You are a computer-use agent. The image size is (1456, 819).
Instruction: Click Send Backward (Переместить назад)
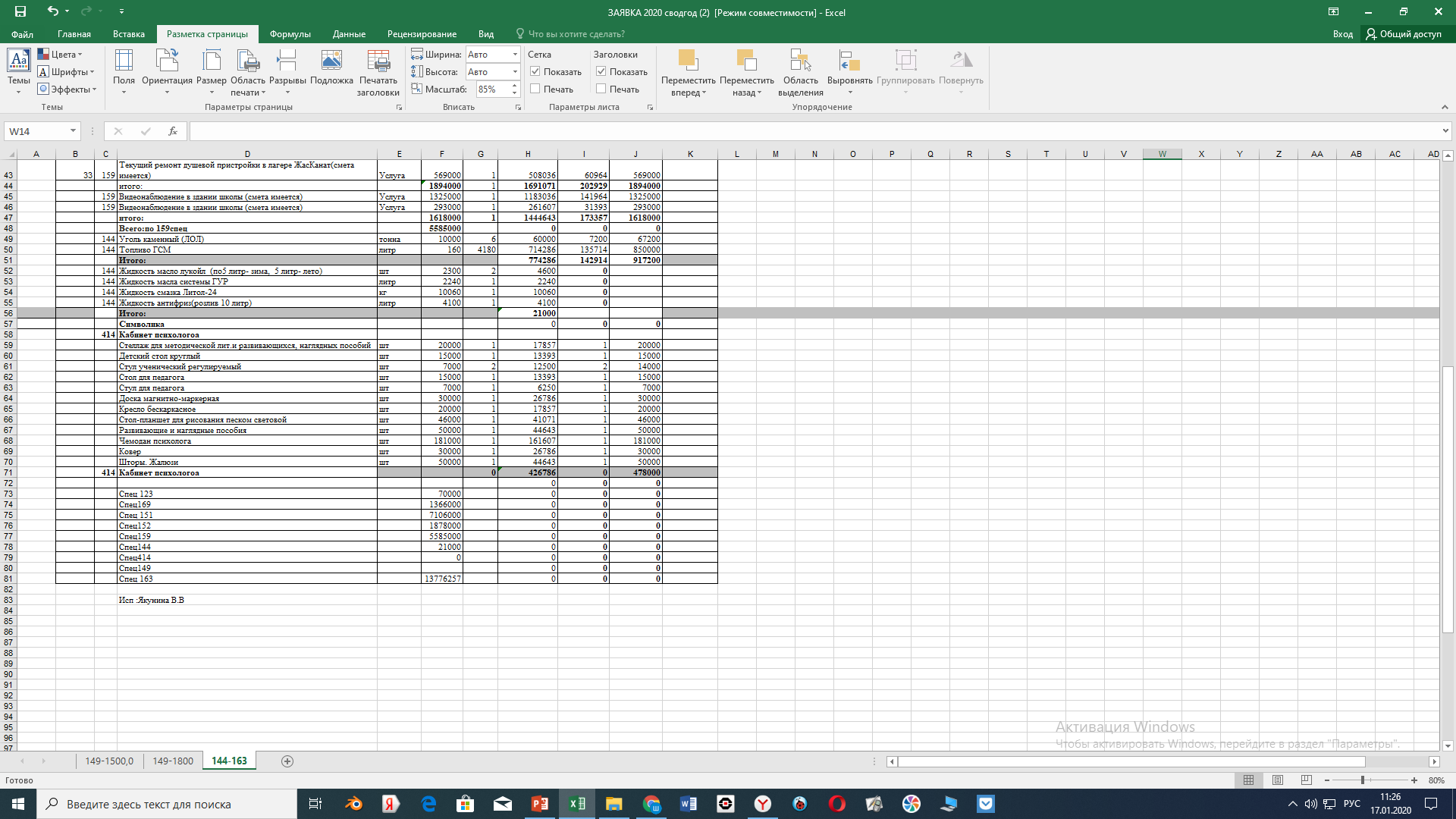point(747,72)
